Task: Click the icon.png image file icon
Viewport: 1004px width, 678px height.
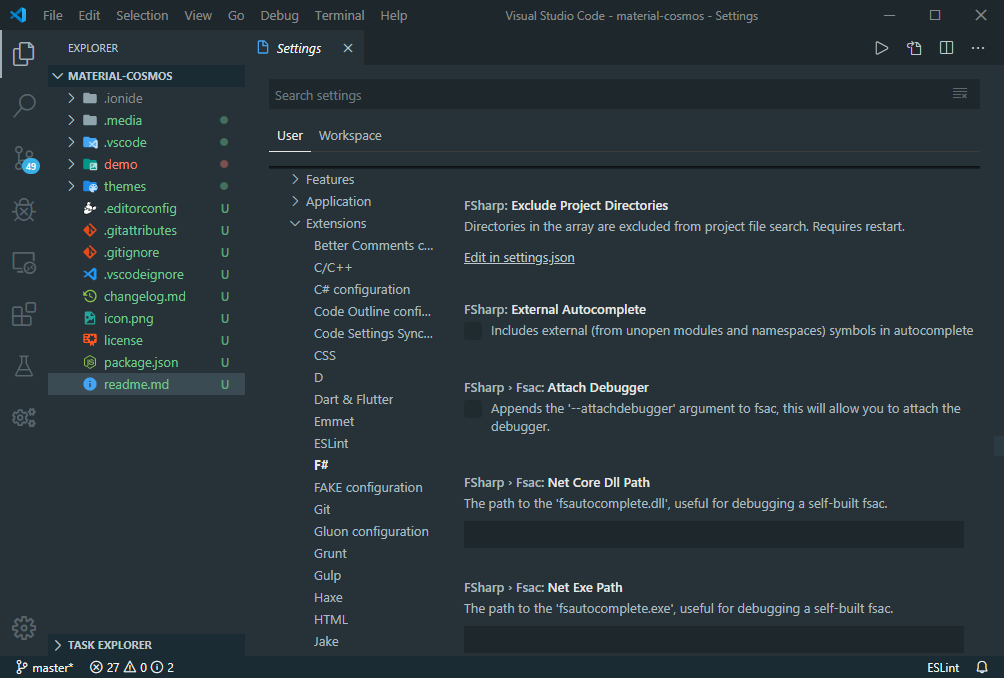Action: 90,318
